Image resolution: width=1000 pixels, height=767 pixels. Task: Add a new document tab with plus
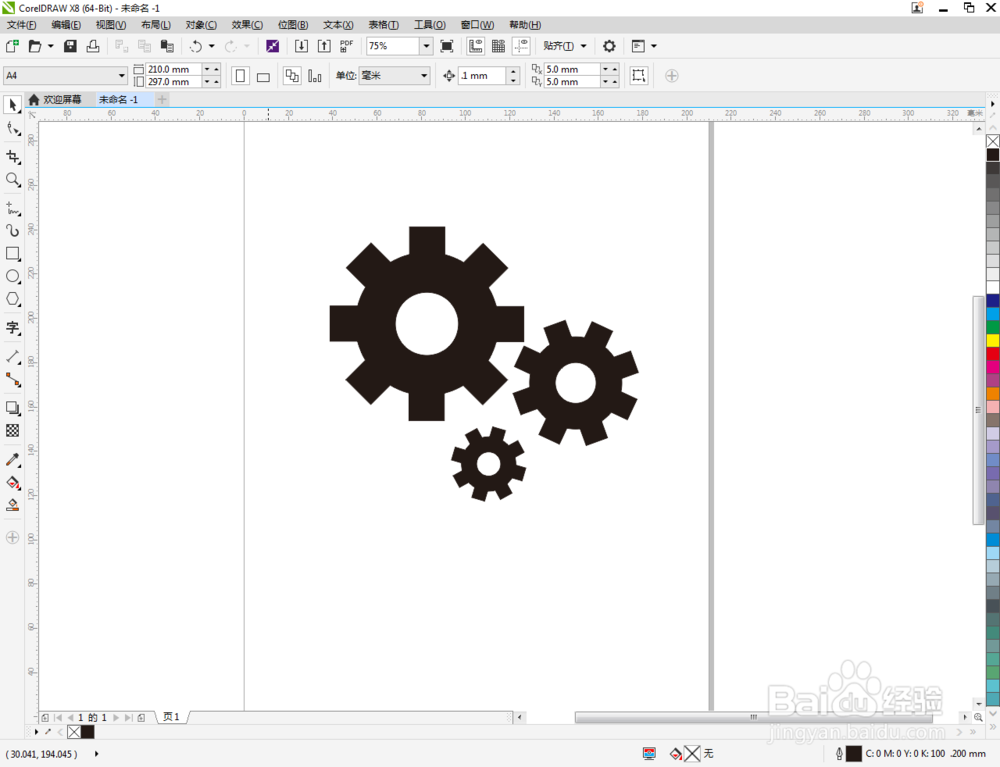click(162, 99)
